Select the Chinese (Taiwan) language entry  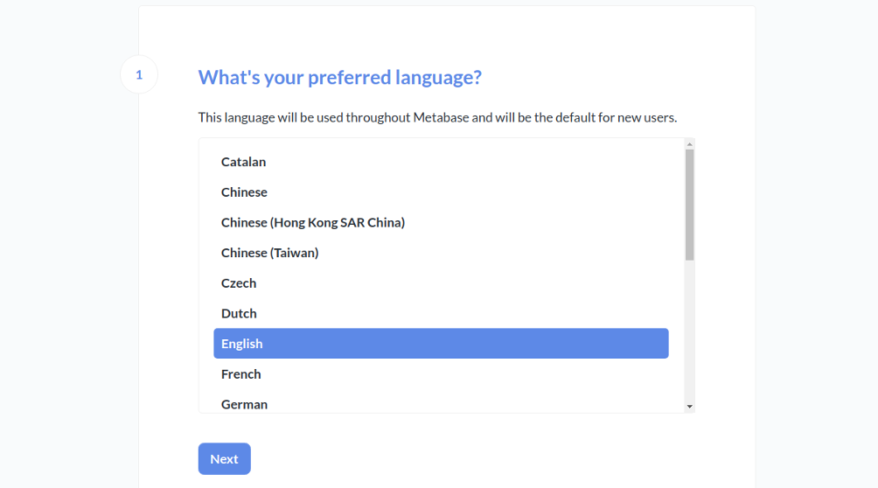pos(269,253)
